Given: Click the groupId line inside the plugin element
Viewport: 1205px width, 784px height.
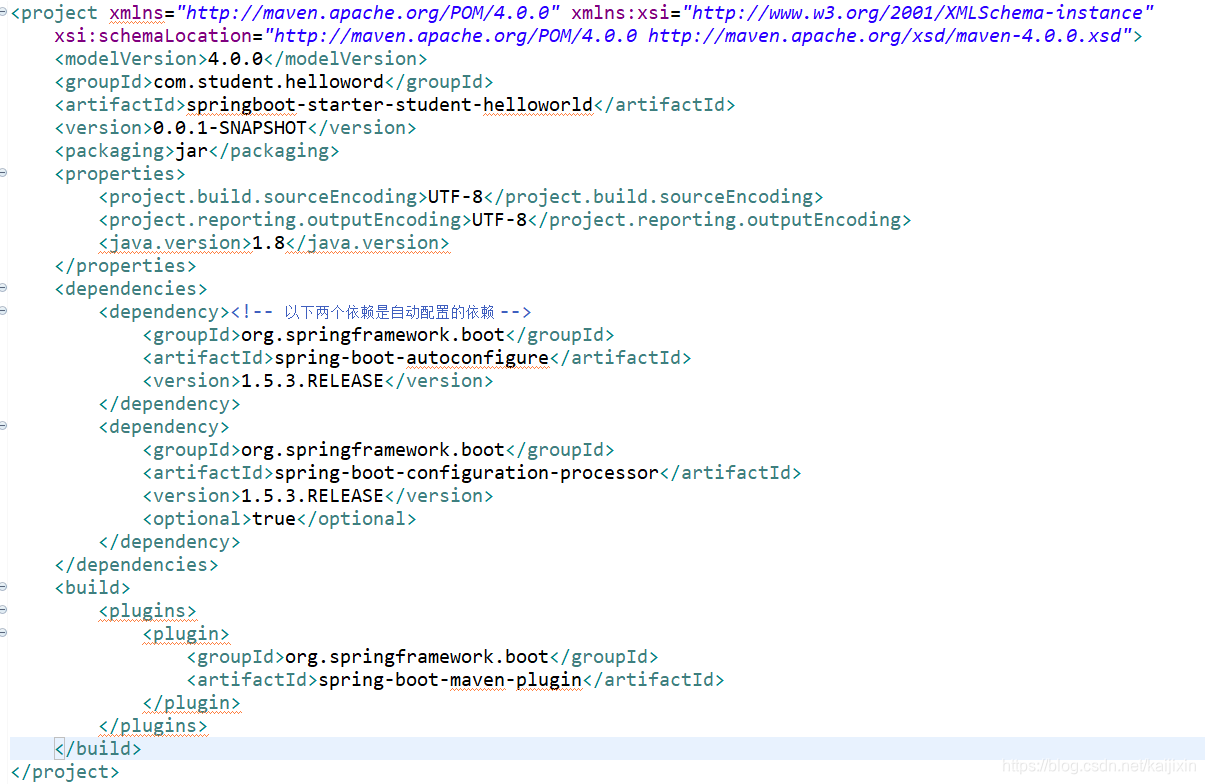Looking at the screenshot, I should (x=422, y=657).
